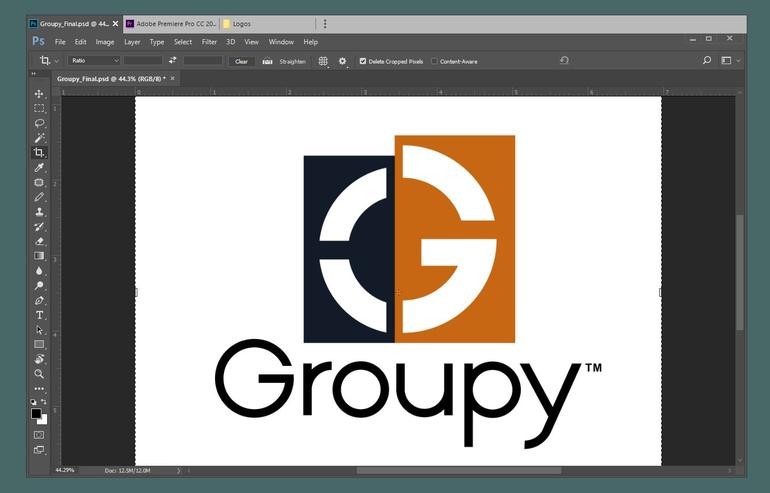This screenshot has height=493, width=770.
Task: Click the Straighten level icon
Action: point(267,61)
